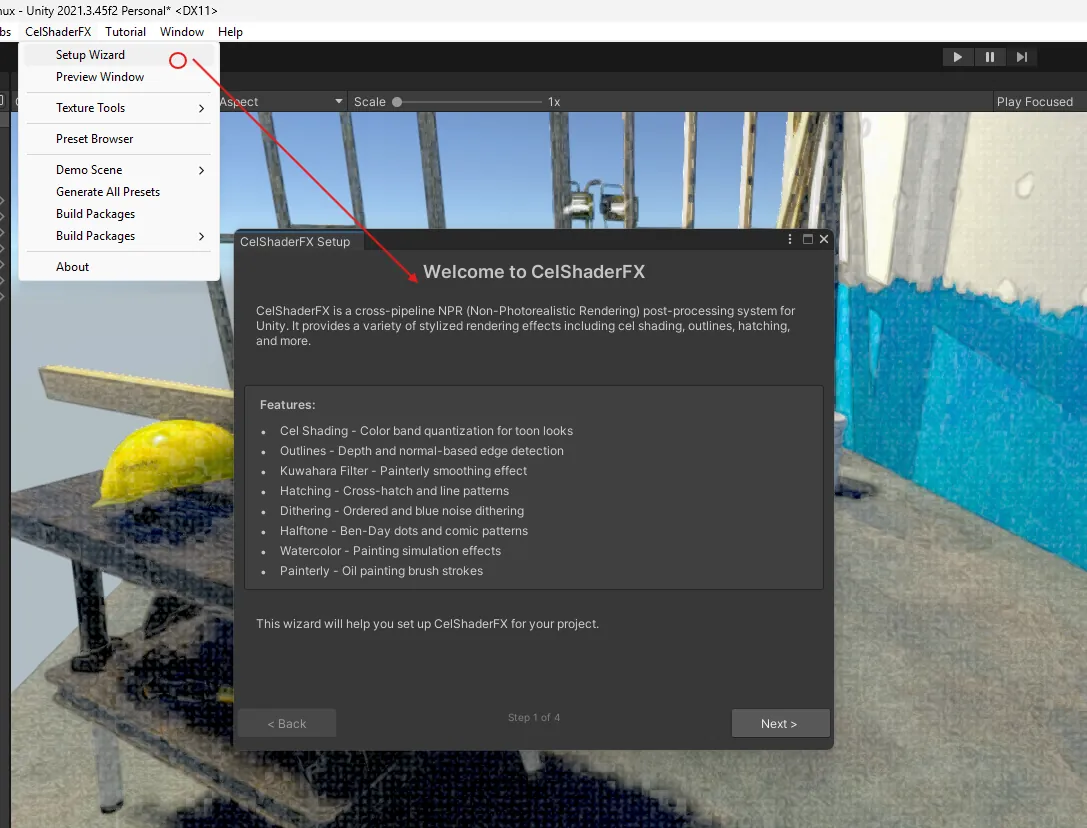Image resolution: width=1087 pixels, height=828 pixels.
Task: Expand the Texture Tools submenu
Action: coord(118,107)
